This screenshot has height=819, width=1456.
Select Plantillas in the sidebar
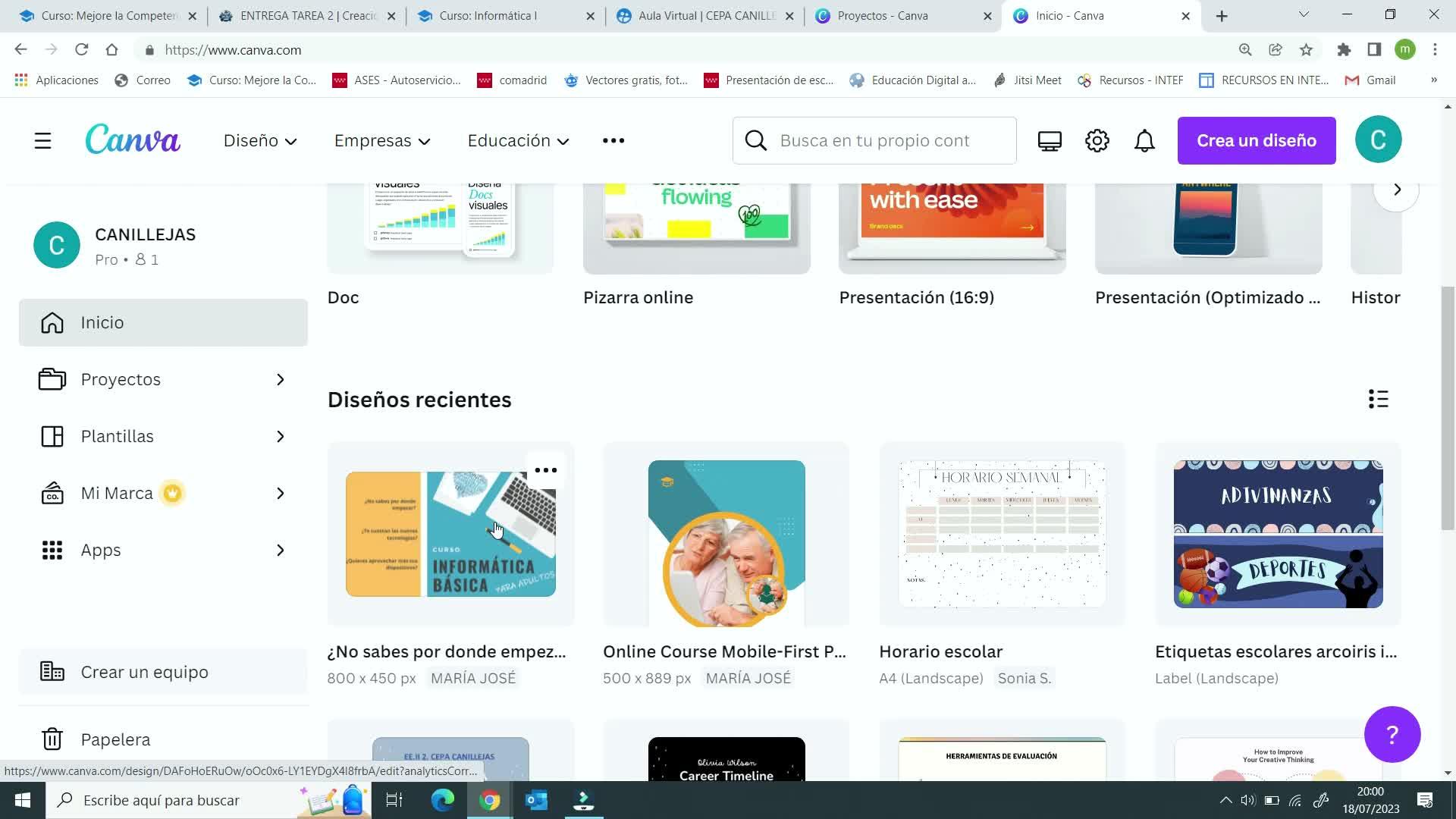118,436
